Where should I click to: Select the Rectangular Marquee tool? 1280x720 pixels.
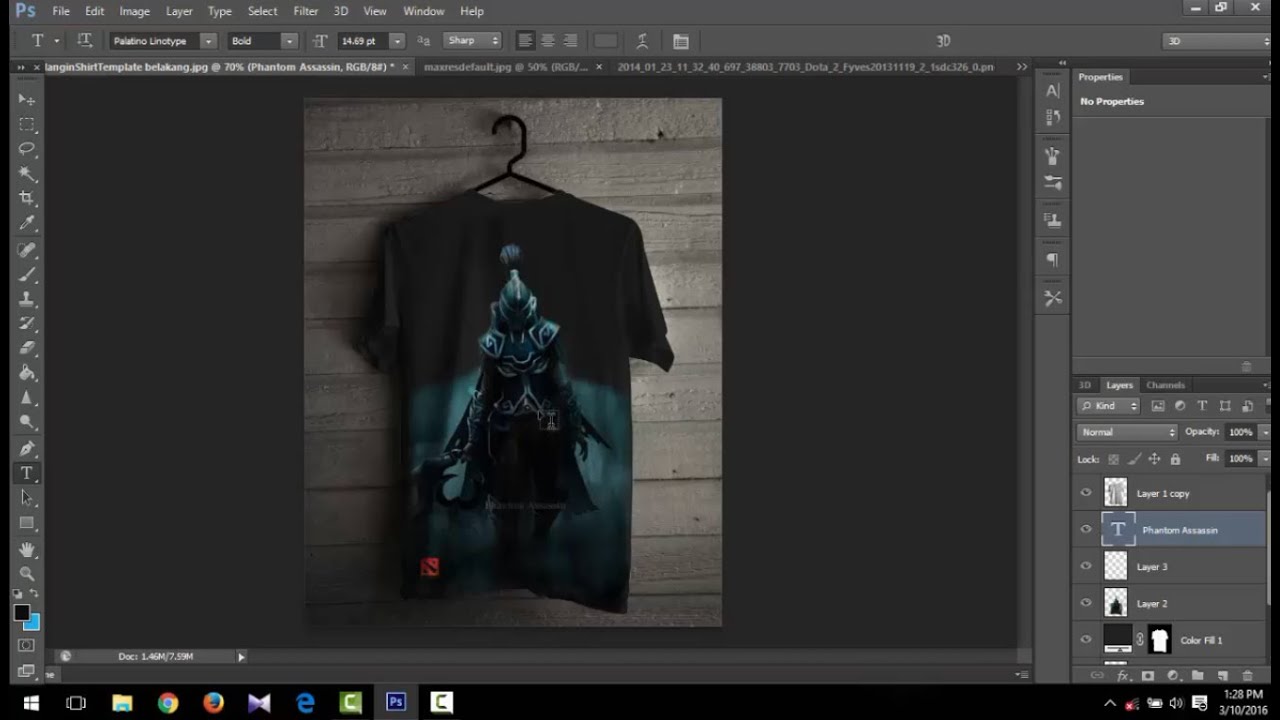pos(27,125)
